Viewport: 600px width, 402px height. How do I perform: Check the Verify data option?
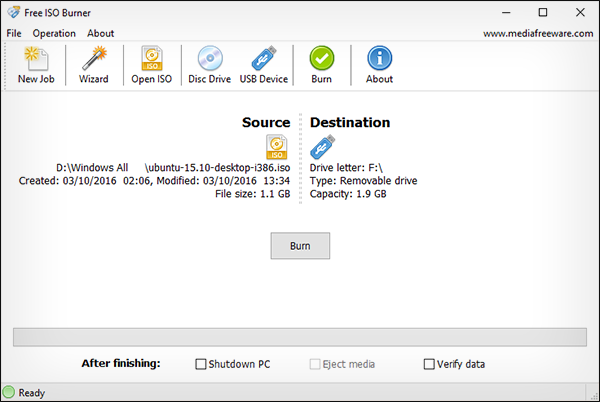click(429, 364)
